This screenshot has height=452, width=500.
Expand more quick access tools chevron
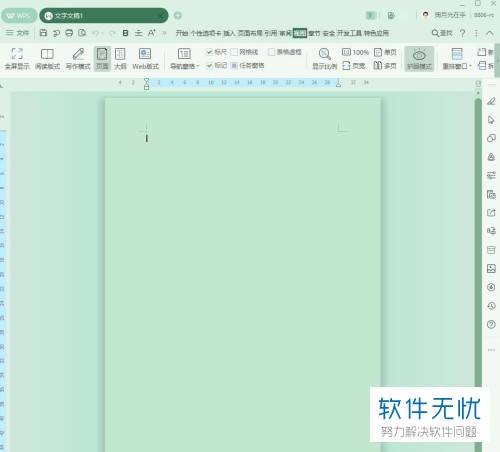164,33
